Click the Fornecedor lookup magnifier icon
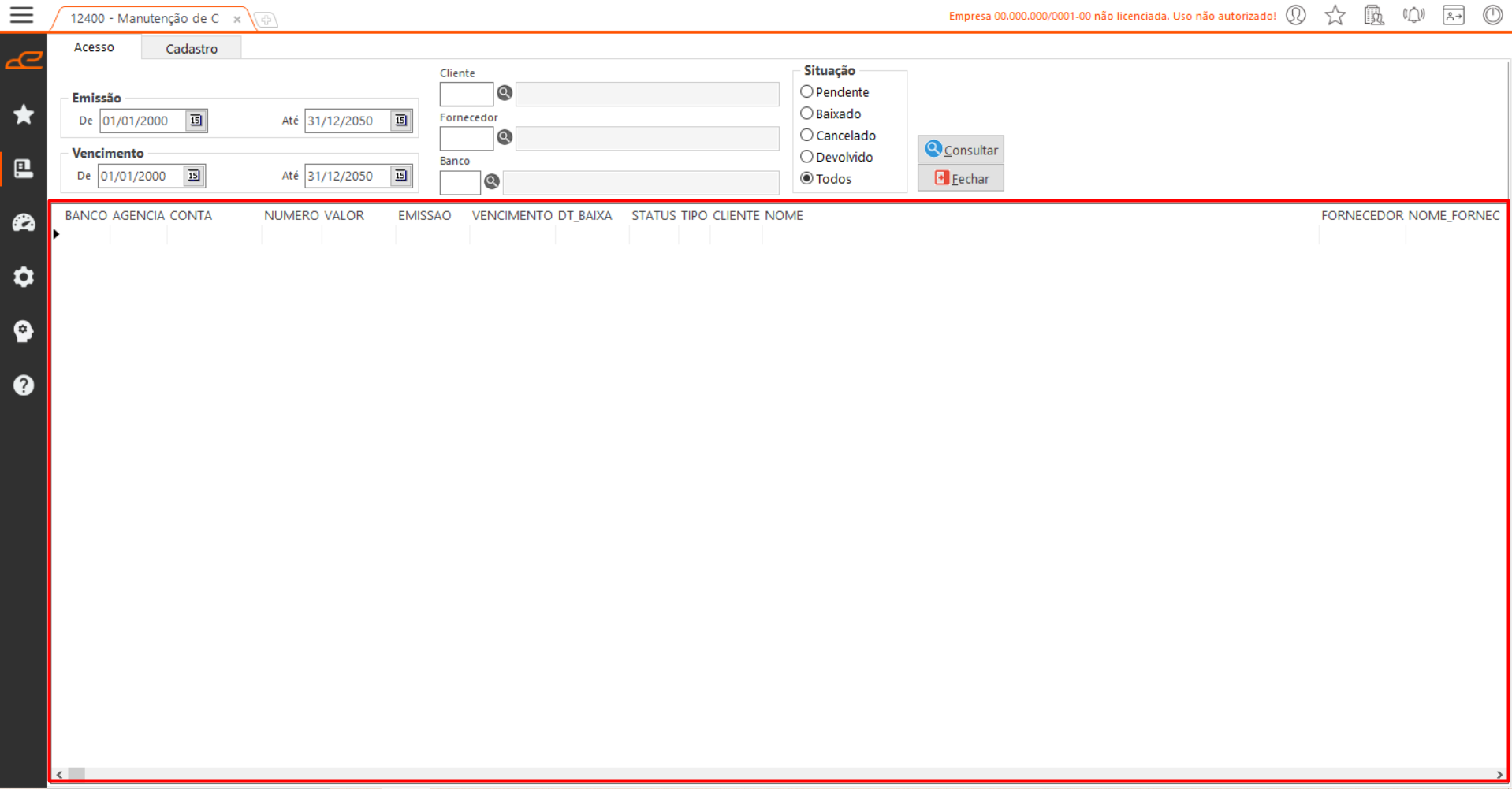 tap(505, 137)
